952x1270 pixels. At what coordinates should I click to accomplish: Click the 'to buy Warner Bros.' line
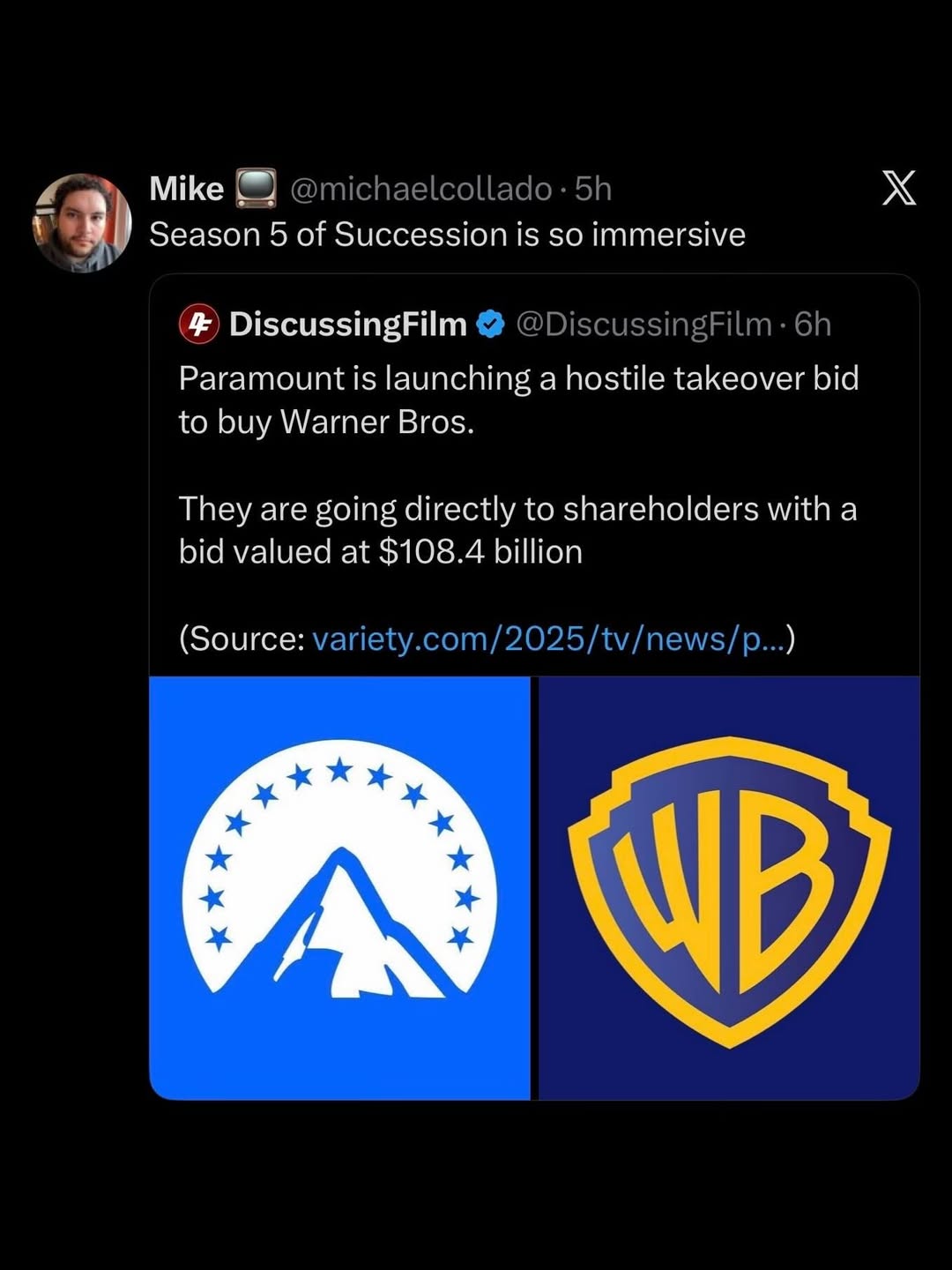326,422
